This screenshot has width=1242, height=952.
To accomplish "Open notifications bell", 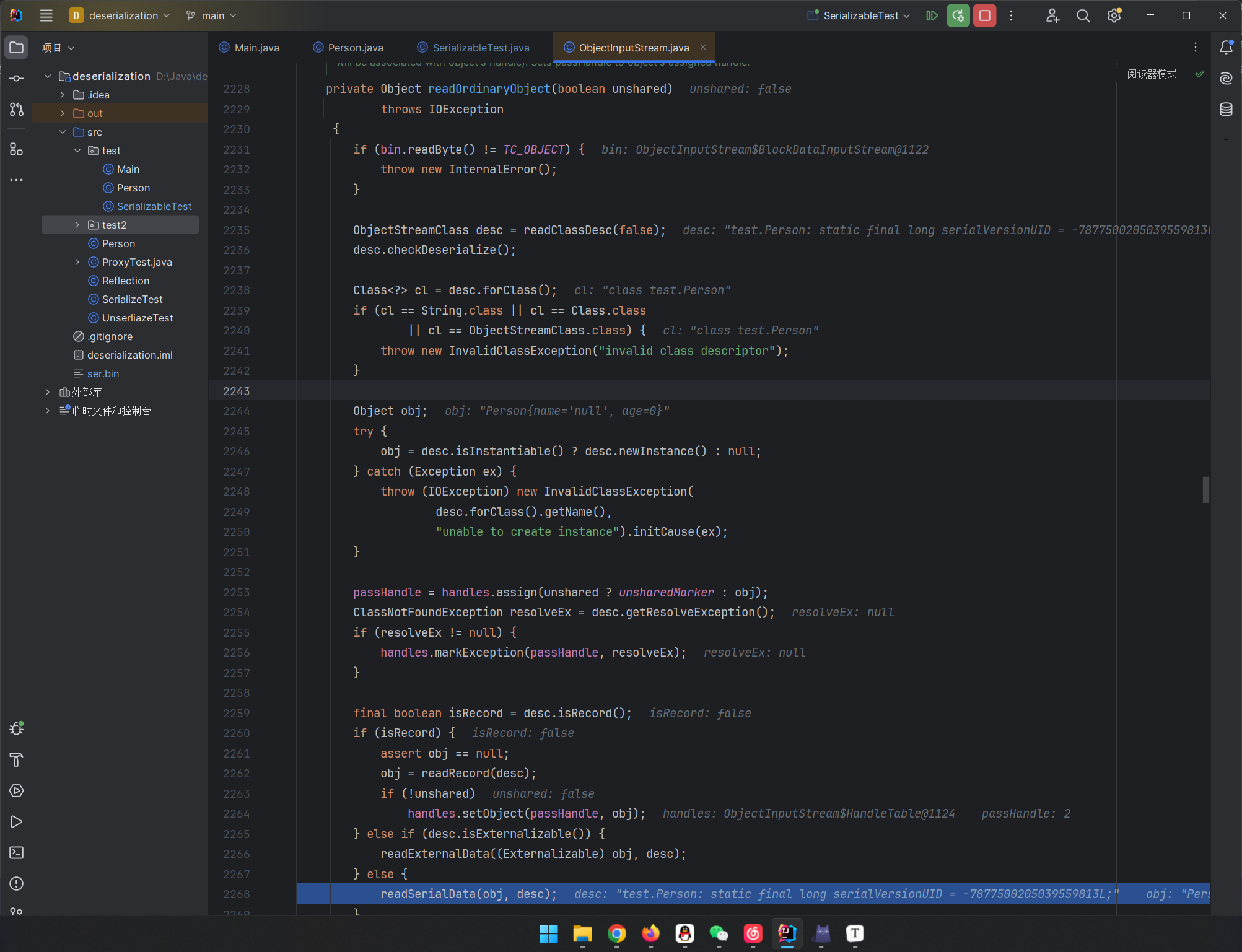I will coord(1226,48).
